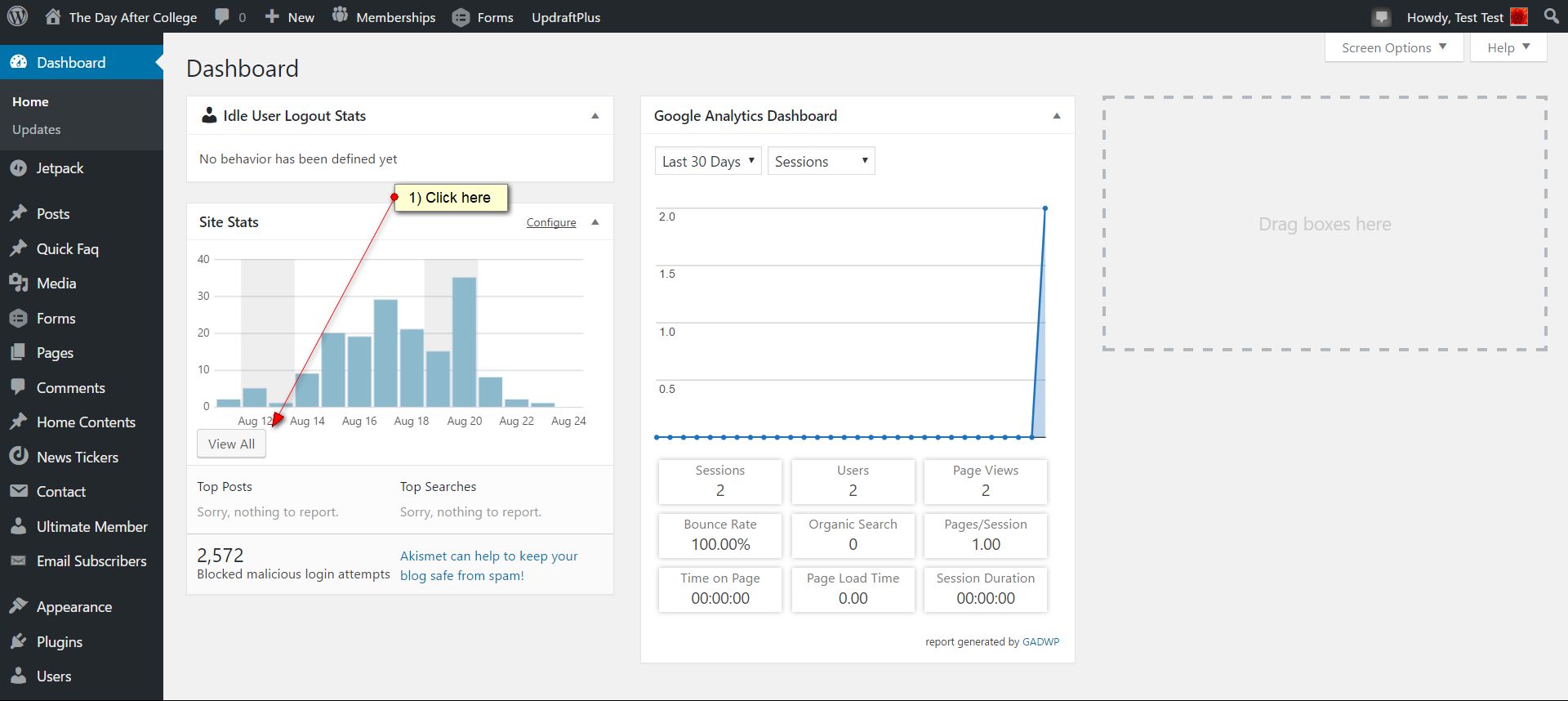Open notifications icon beside Howdy text
Screen dimensions: 1568x701
click(1381, 17)
